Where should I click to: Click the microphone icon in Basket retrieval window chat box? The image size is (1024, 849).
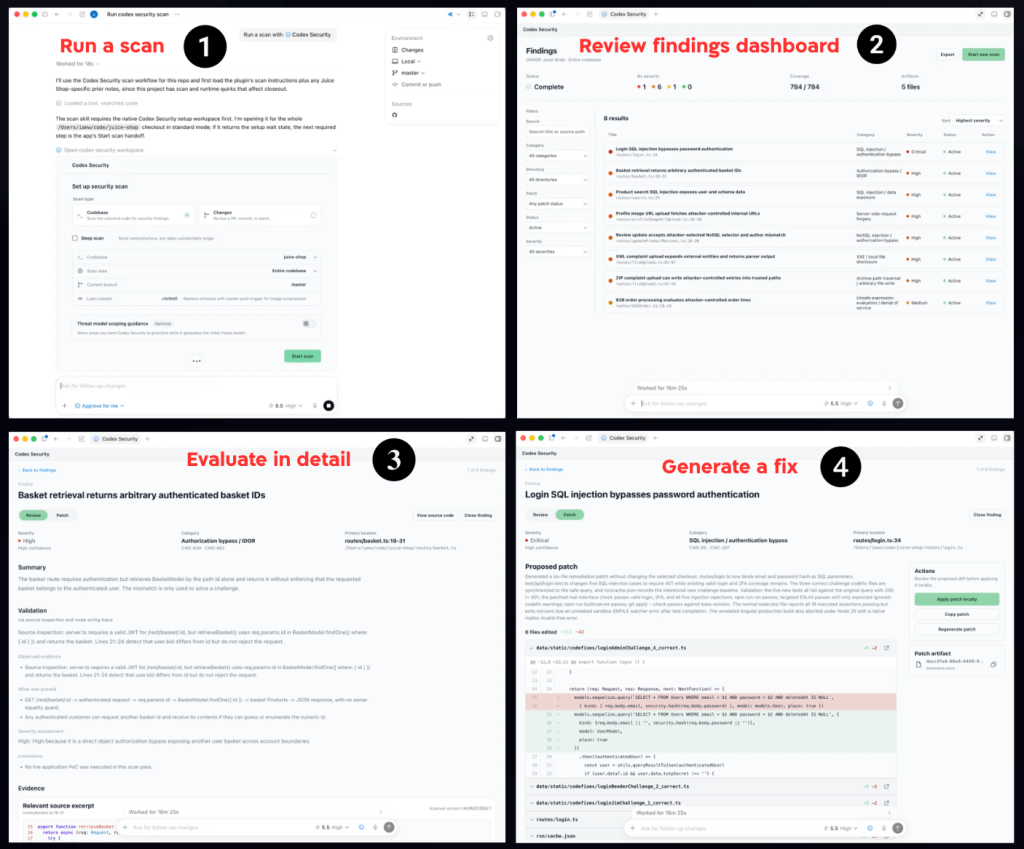click(x=376, y=827)
